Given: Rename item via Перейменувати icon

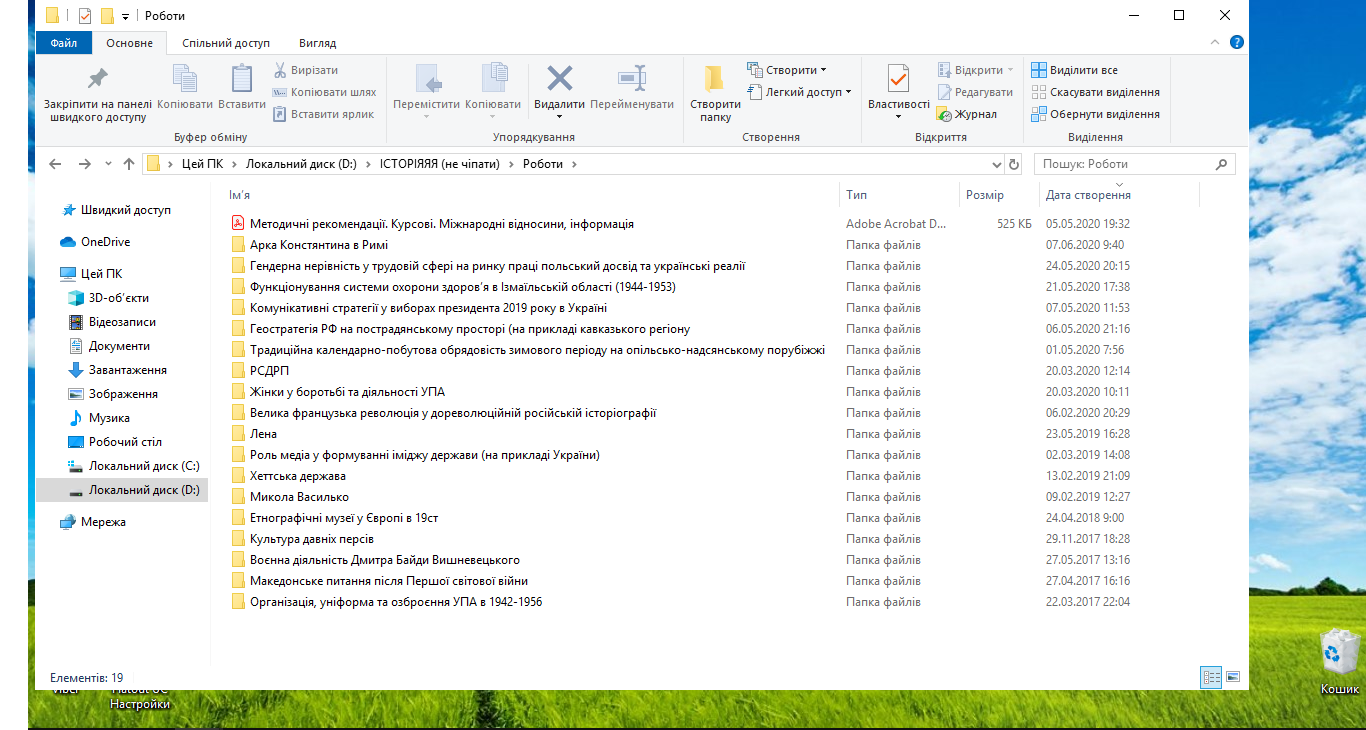Looking at the screenshot, I should pos(632,79).
